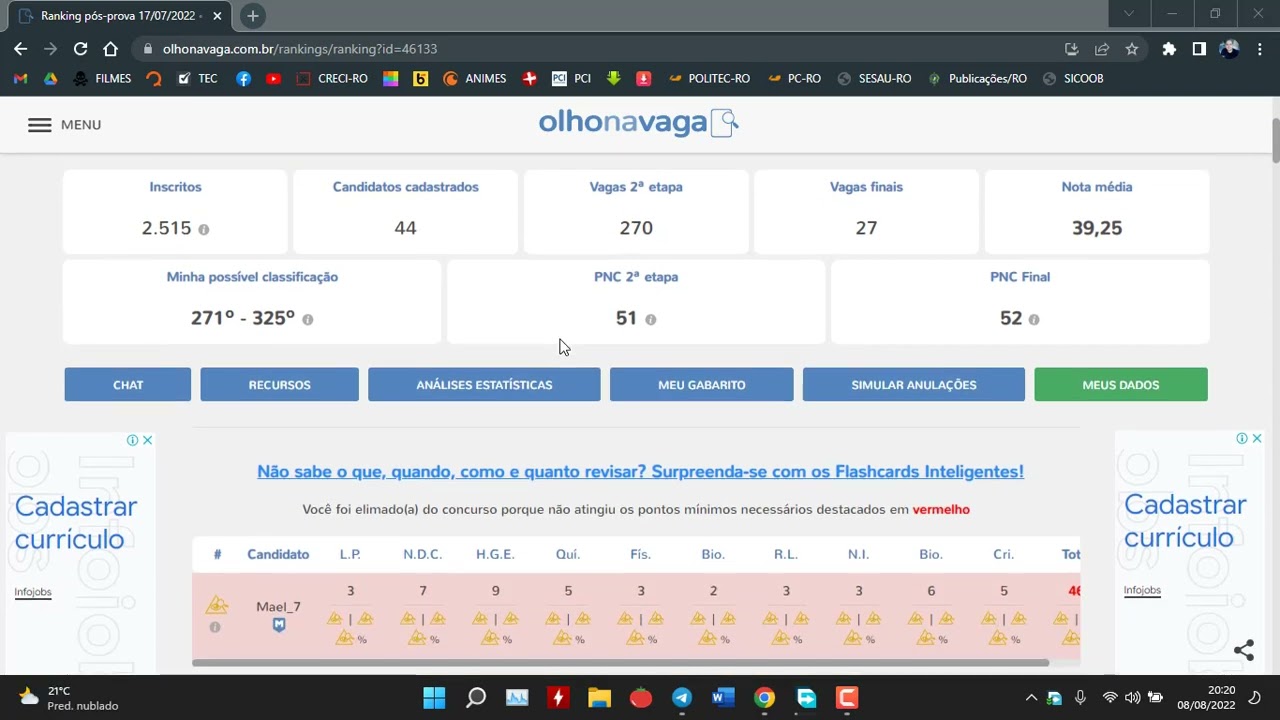Open MEU GABARITO
The width and height of the screenshot is (1280, 720).
(x=702, y=385)
